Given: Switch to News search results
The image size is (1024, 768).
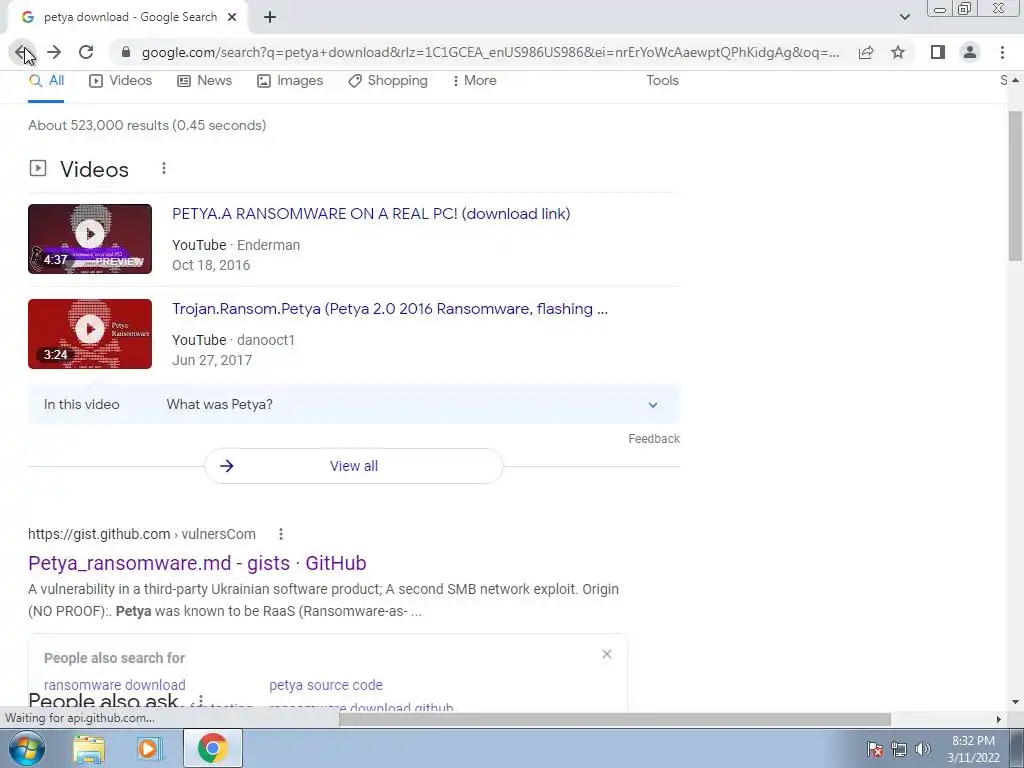Looking at the screenshot, I should [x=204, y=80].
